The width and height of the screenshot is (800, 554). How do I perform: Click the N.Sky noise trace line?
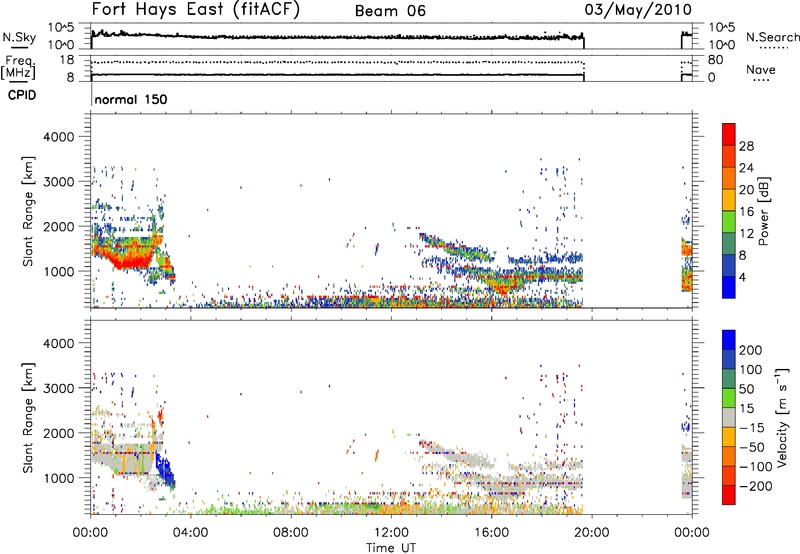click(337, 37)
